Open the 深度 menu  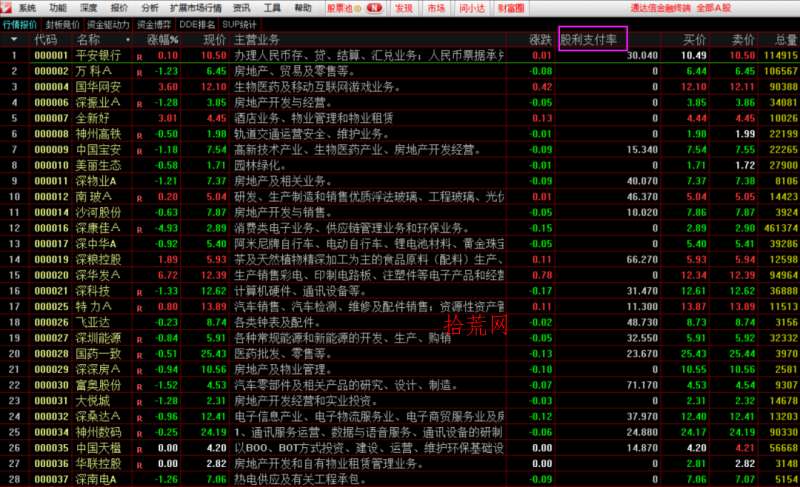point(89,8)
